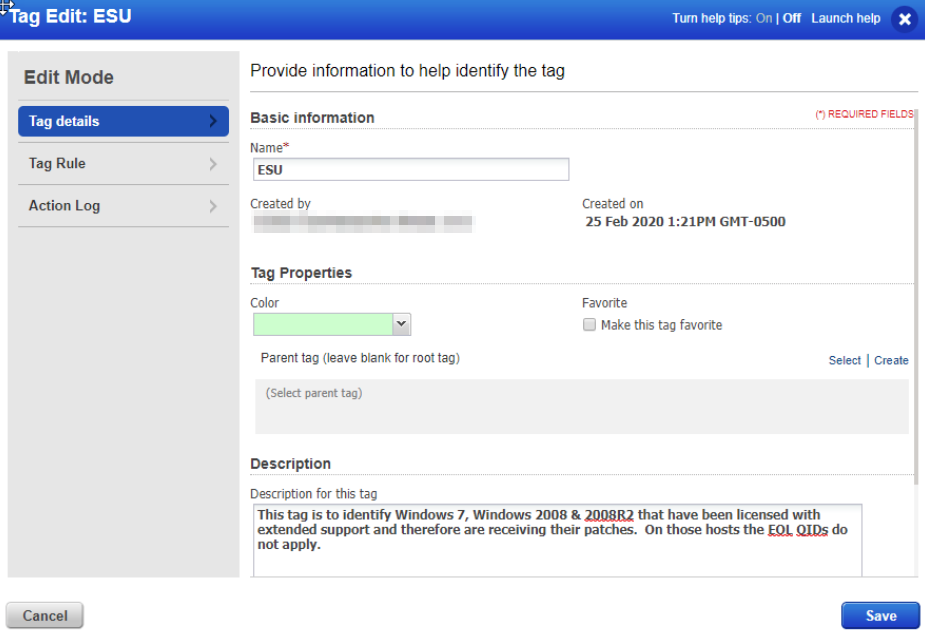This screenshot has height=639, width=925.
Task: Click the Name input field
Action: click(410, 170)
